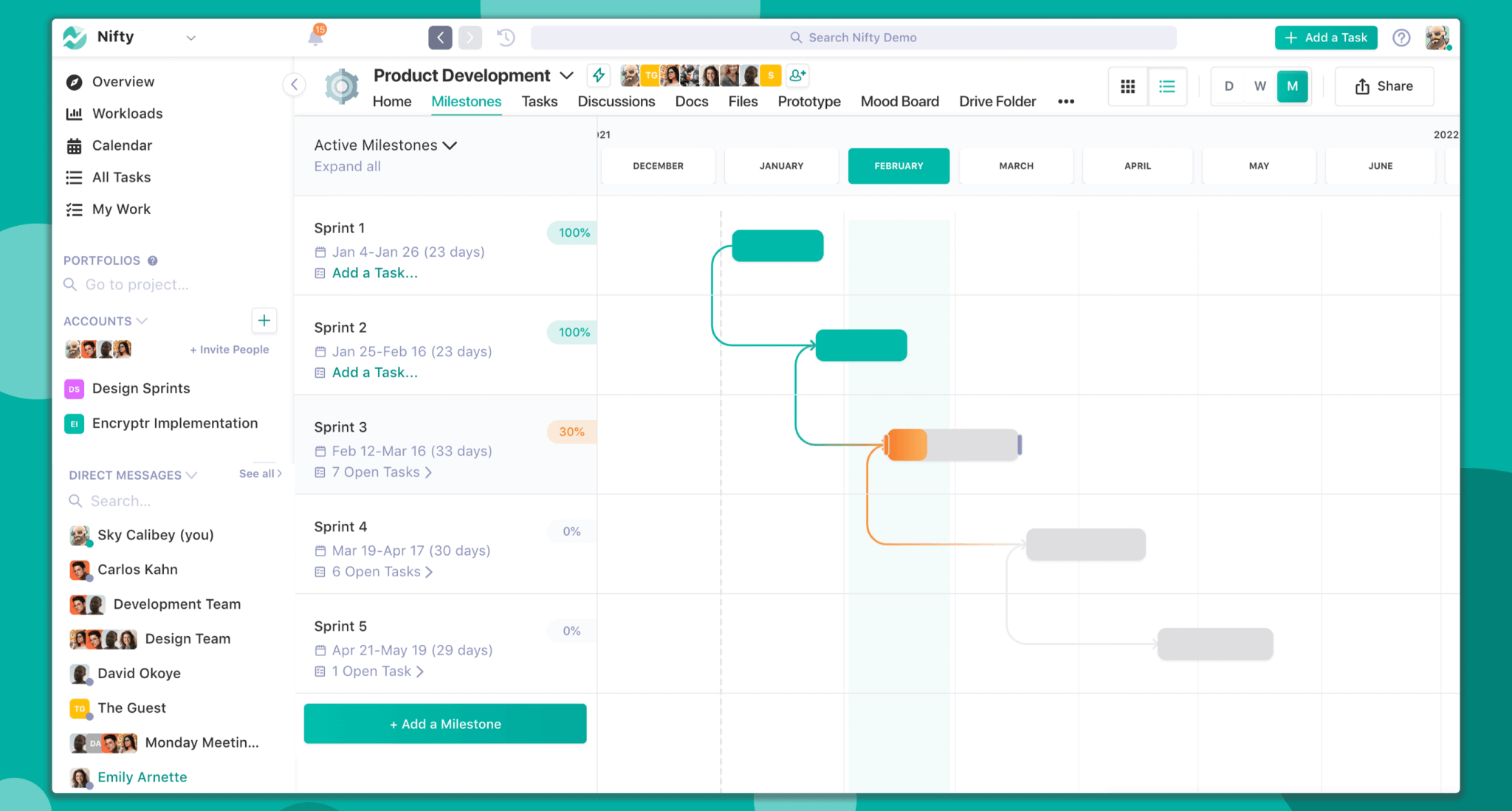Viewport: 1512px width, 811px height.
Task: Switch timeline to Month view
Action: click(1292, 86)
